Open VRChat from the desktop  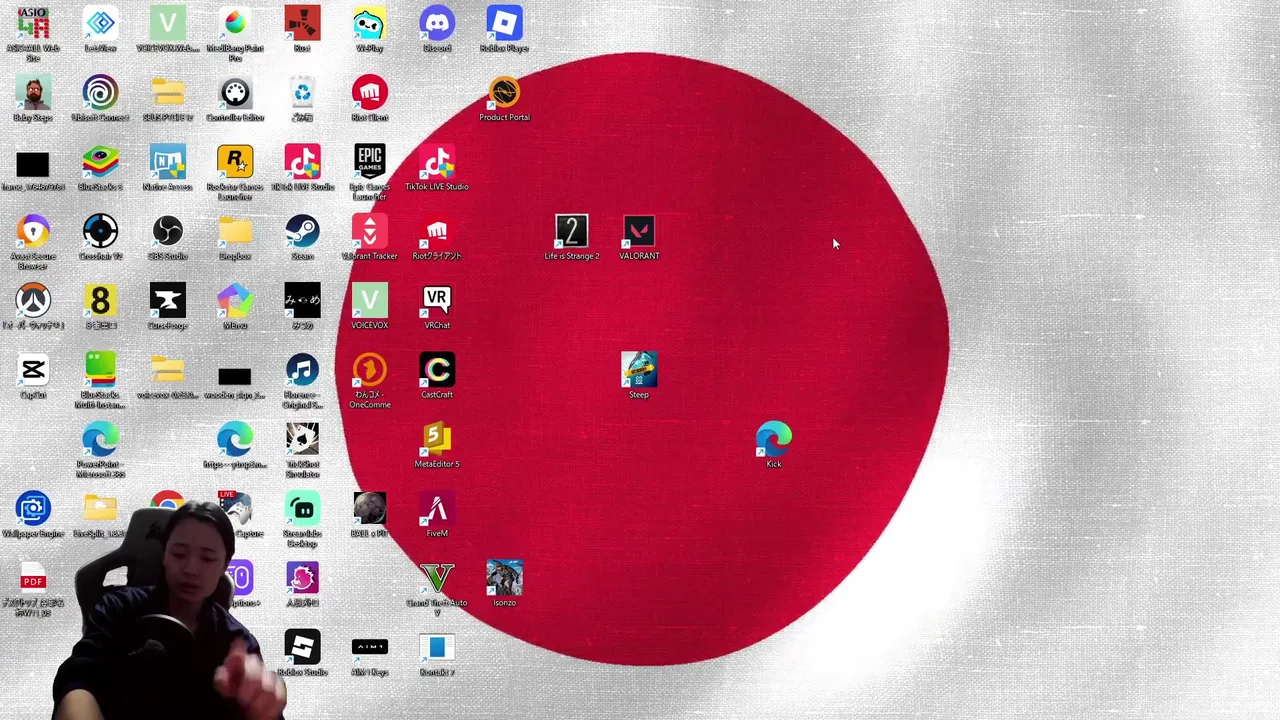point(437,301)
